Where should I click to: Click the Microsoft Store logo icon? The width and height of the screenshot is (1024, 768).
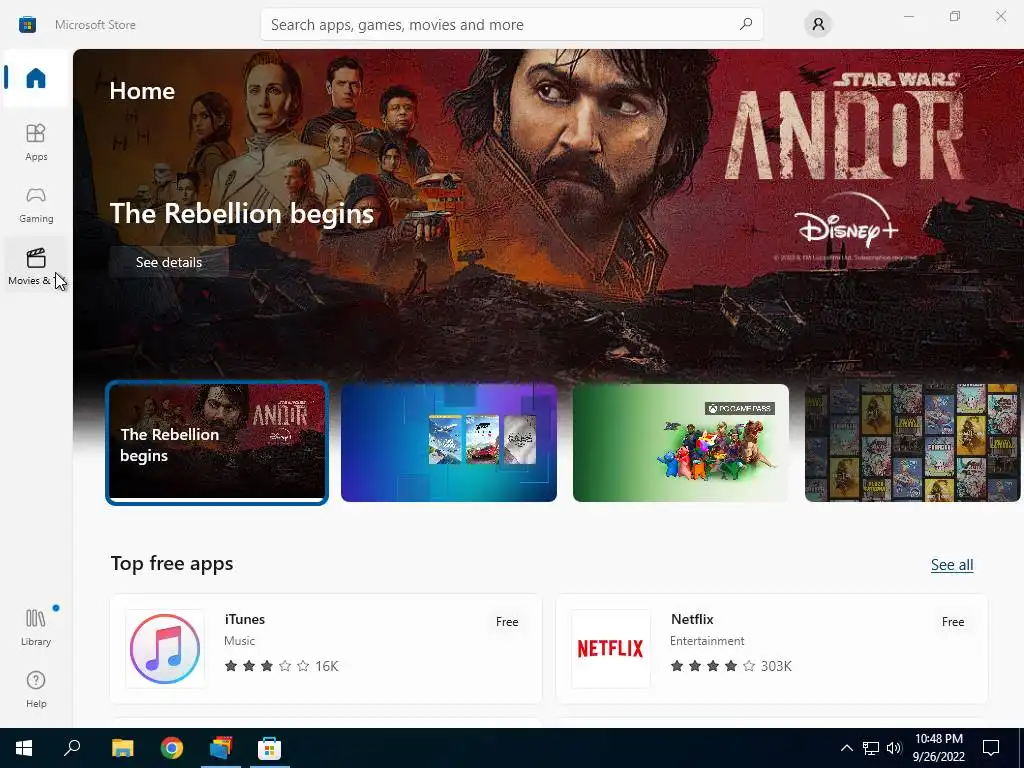pos(27,25)
